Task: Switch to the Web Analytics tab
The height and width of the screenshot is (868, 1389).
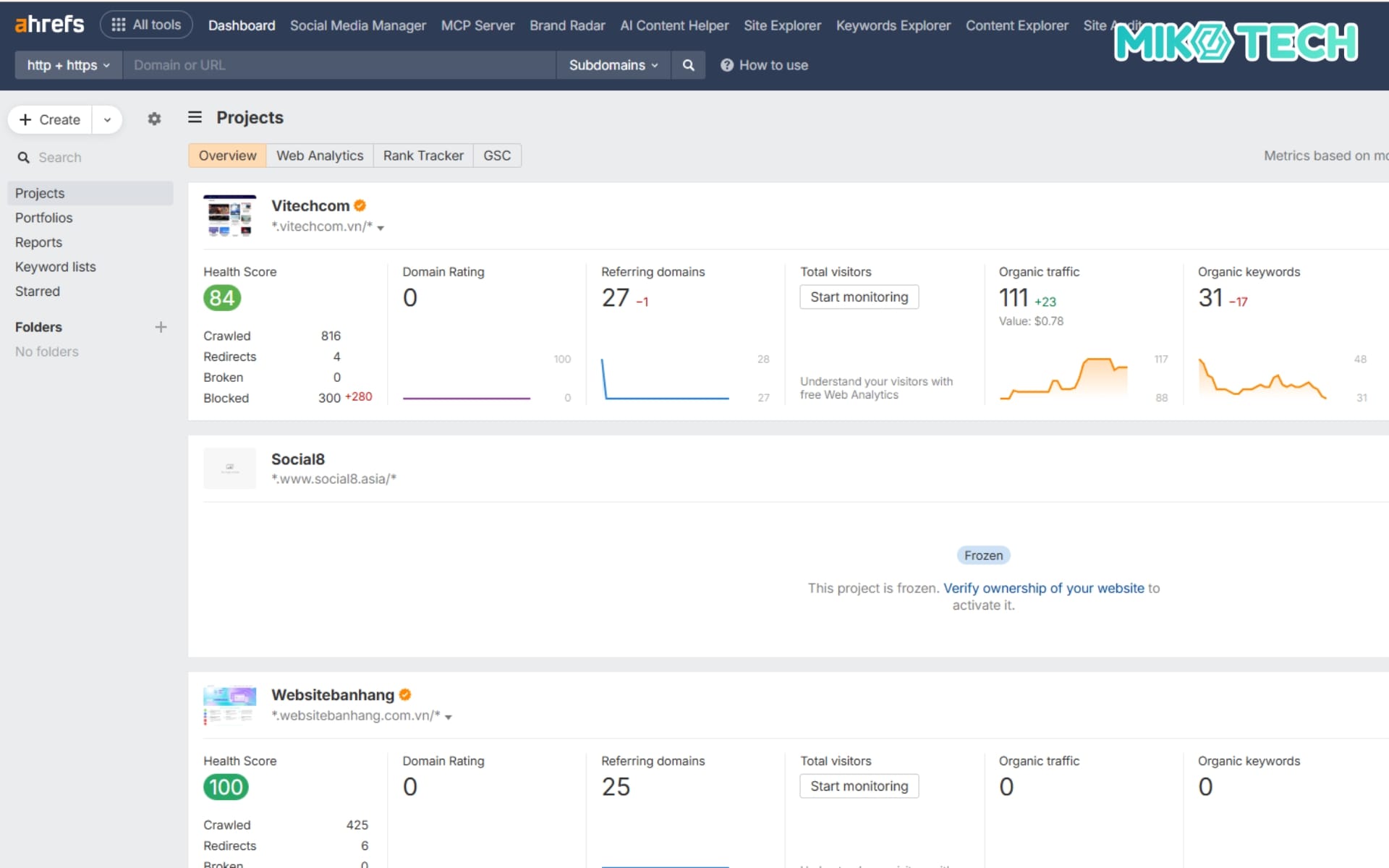Action: pos(320,156)
